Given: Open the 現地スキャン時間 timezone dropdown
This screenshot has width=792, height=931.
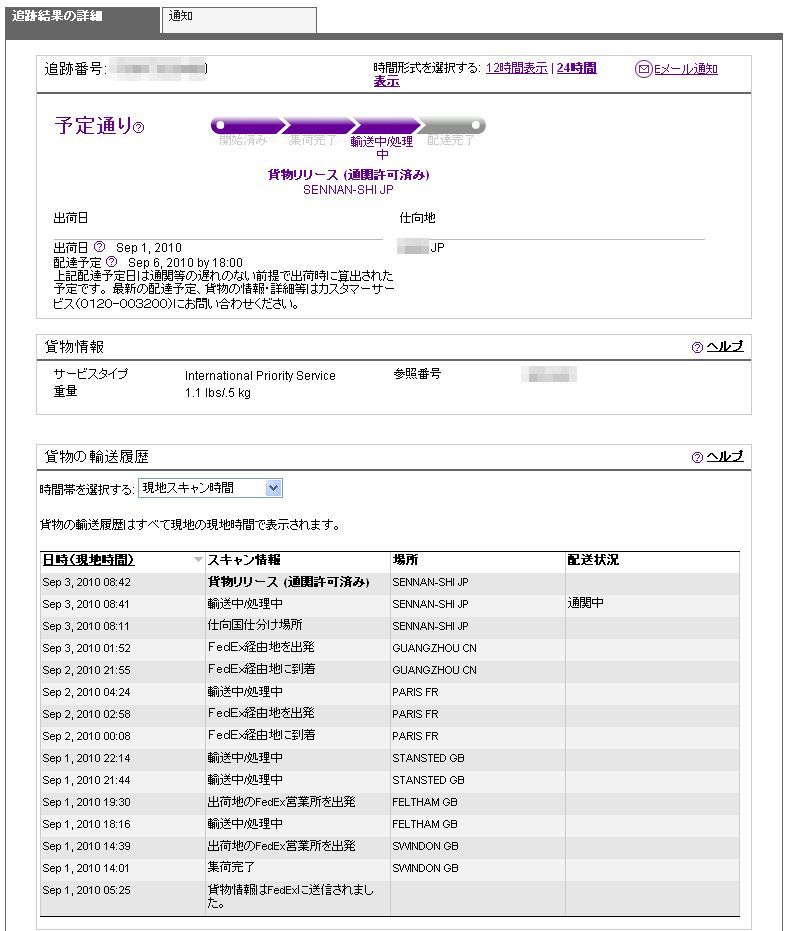Looking at the screenshot, I should coord(210,488).
